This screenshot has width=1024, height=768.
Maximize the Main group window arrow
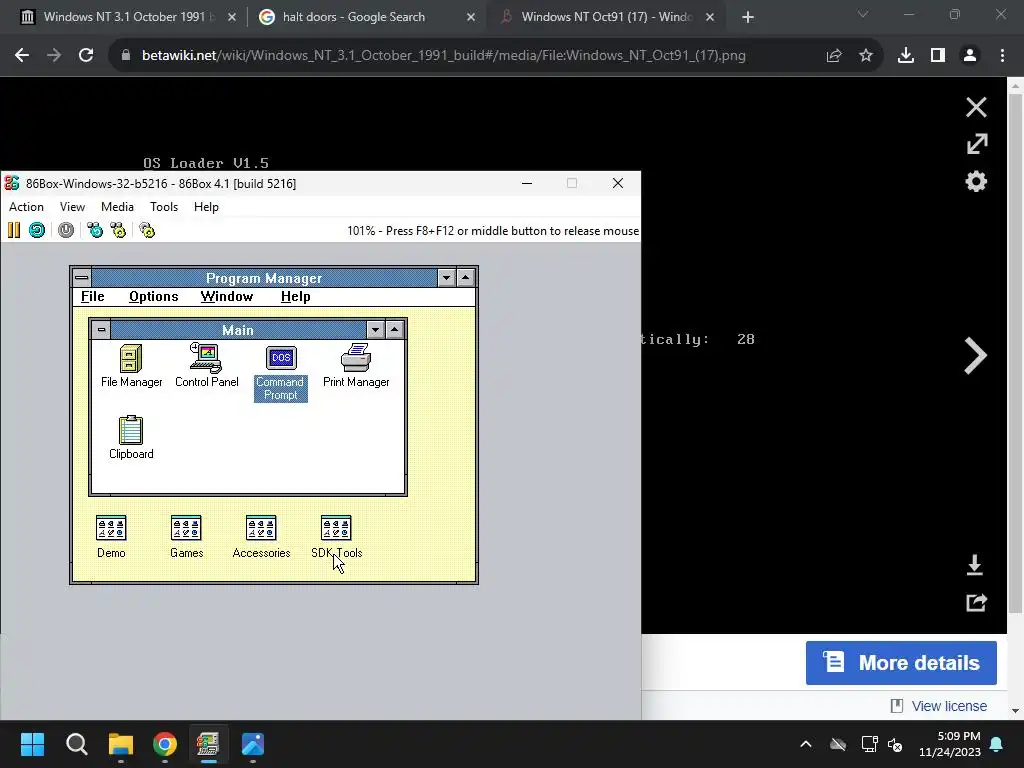click(394, 330)
